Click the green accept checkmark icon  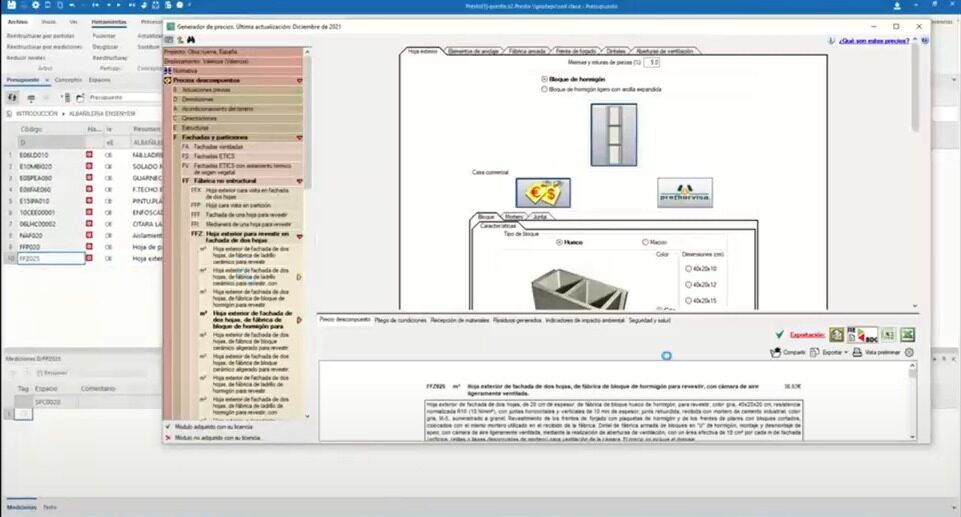tap(779, 335)
